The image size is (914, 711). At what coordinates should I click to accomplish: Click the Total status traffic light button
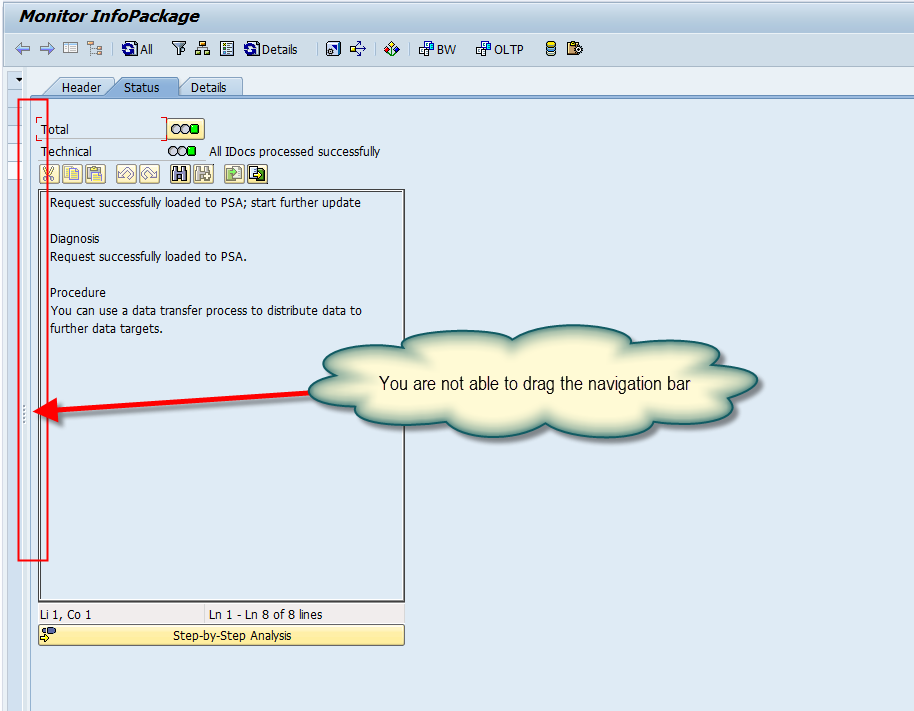[185, 129]
